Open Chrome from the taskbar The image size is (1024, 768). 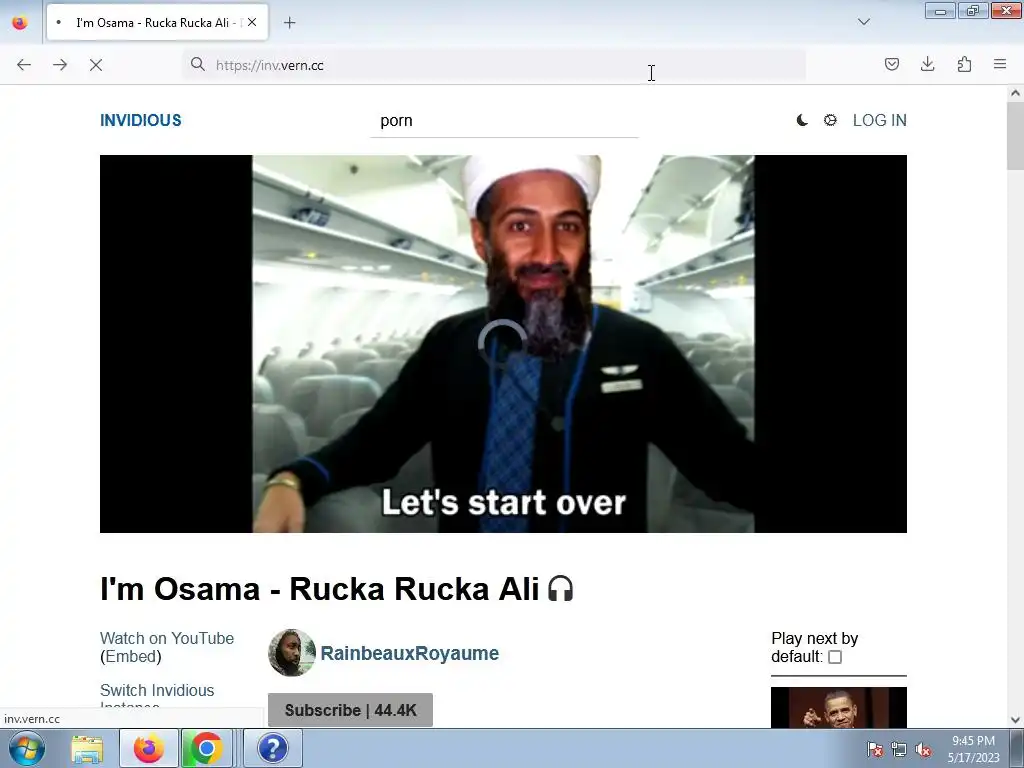click(x=206, y=748)
